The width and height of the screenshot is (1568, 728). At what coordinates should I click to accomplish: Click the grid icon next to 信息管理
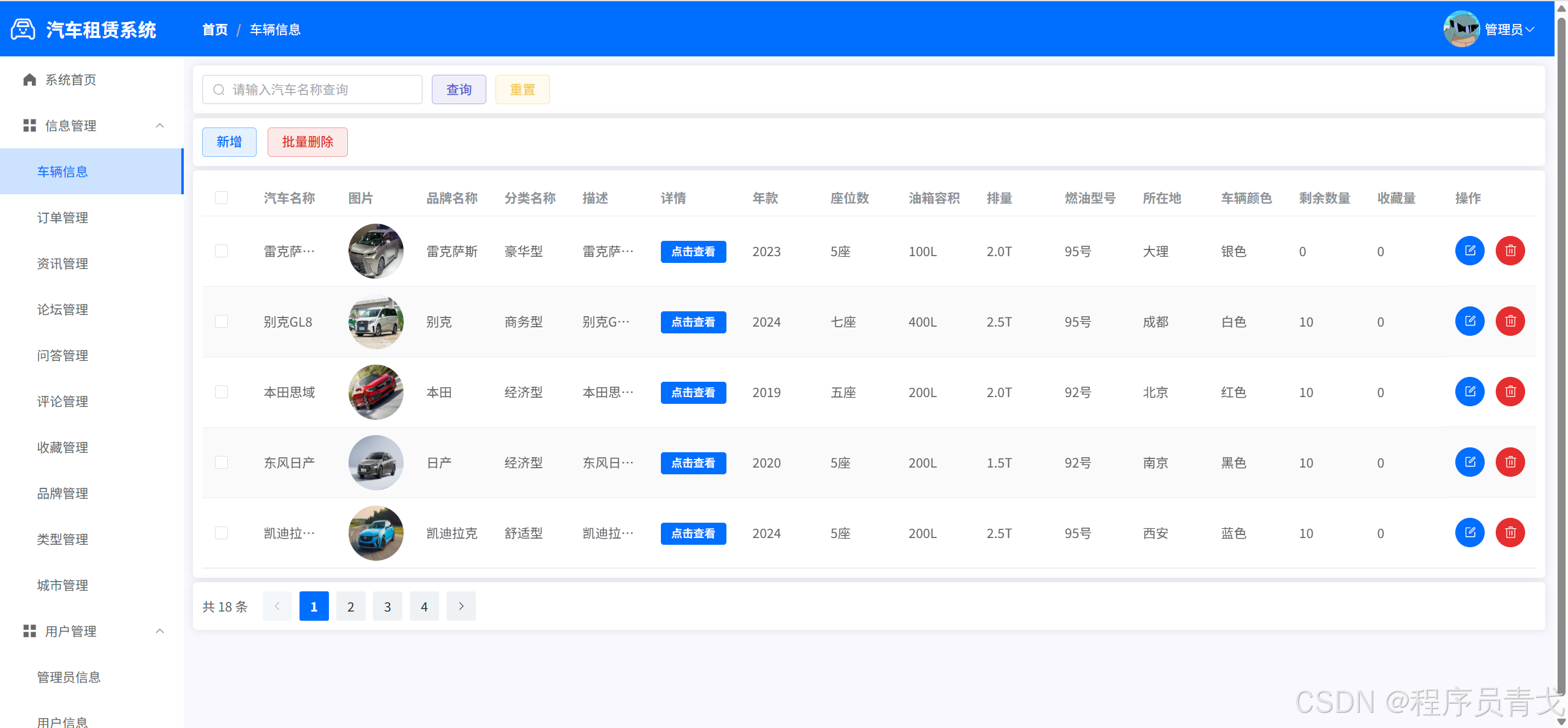[x=29, y=126]
